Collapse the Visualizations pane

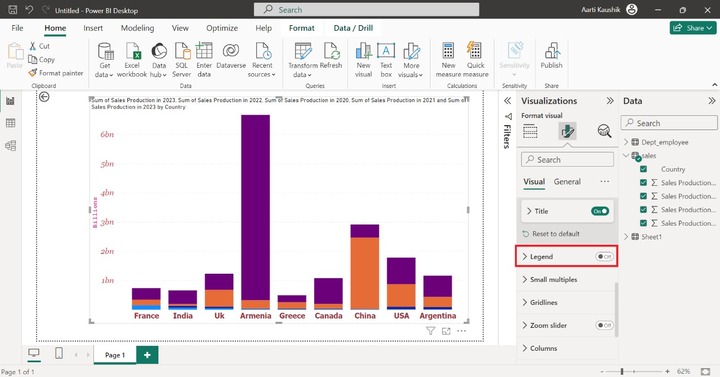[x=610, y=101]
